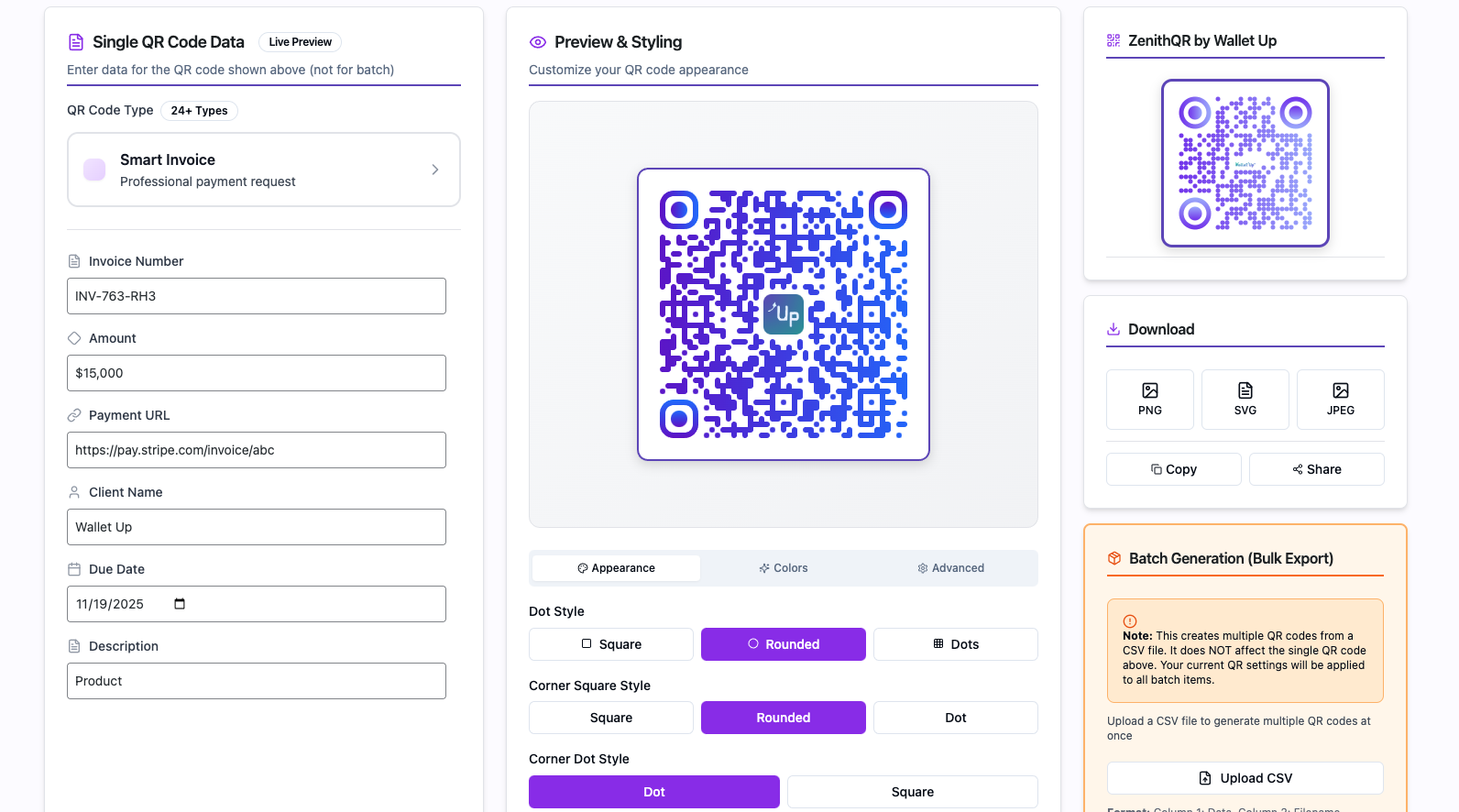The width and height of the screenshot is (1459, 812).
Task: Click the 24+ Types badge
Action: (199, 111)
